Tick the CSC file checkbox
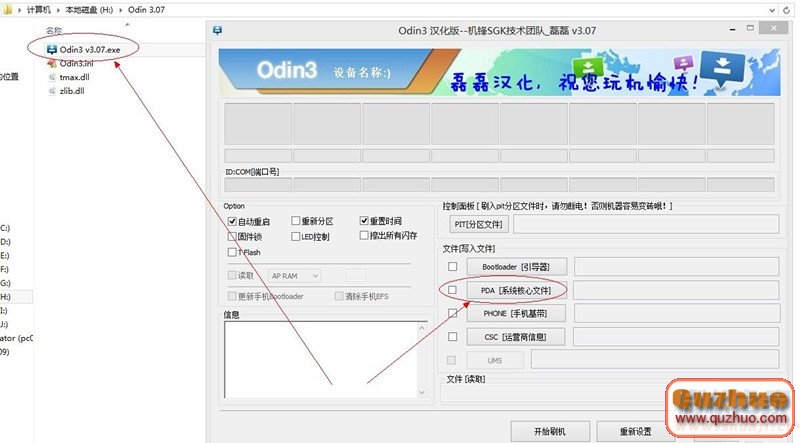800x443 pixels. pos(453,337)
